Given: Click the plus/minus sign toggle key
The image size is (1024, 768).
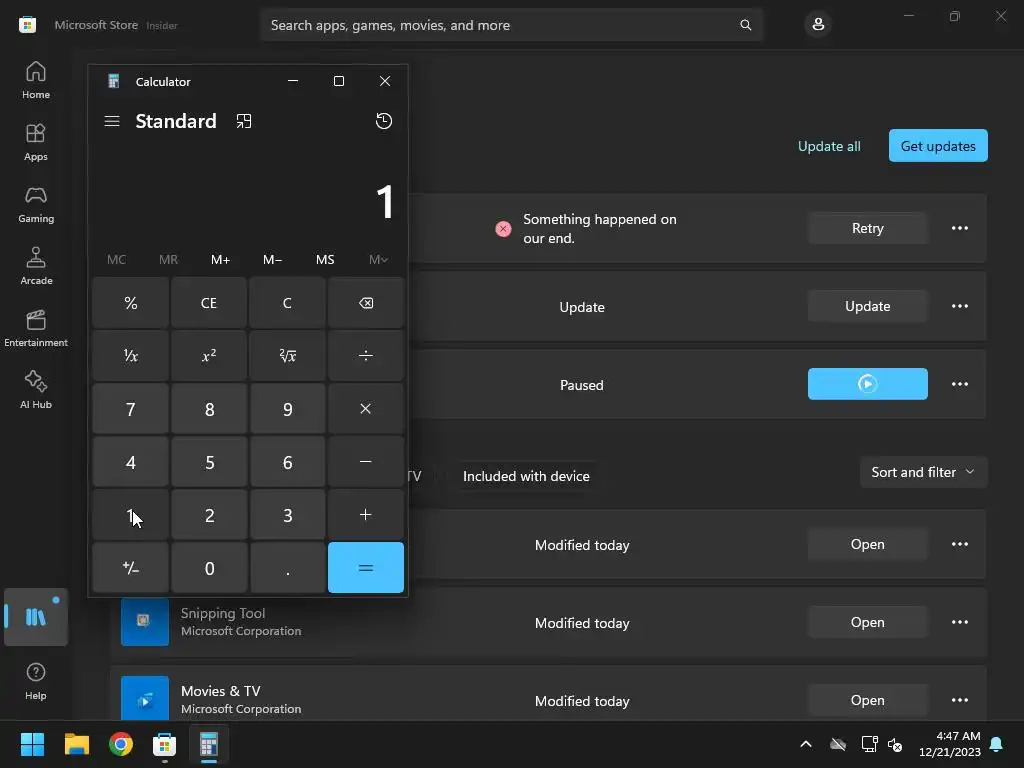Looking at the screenshot, I should pos(131,568).
